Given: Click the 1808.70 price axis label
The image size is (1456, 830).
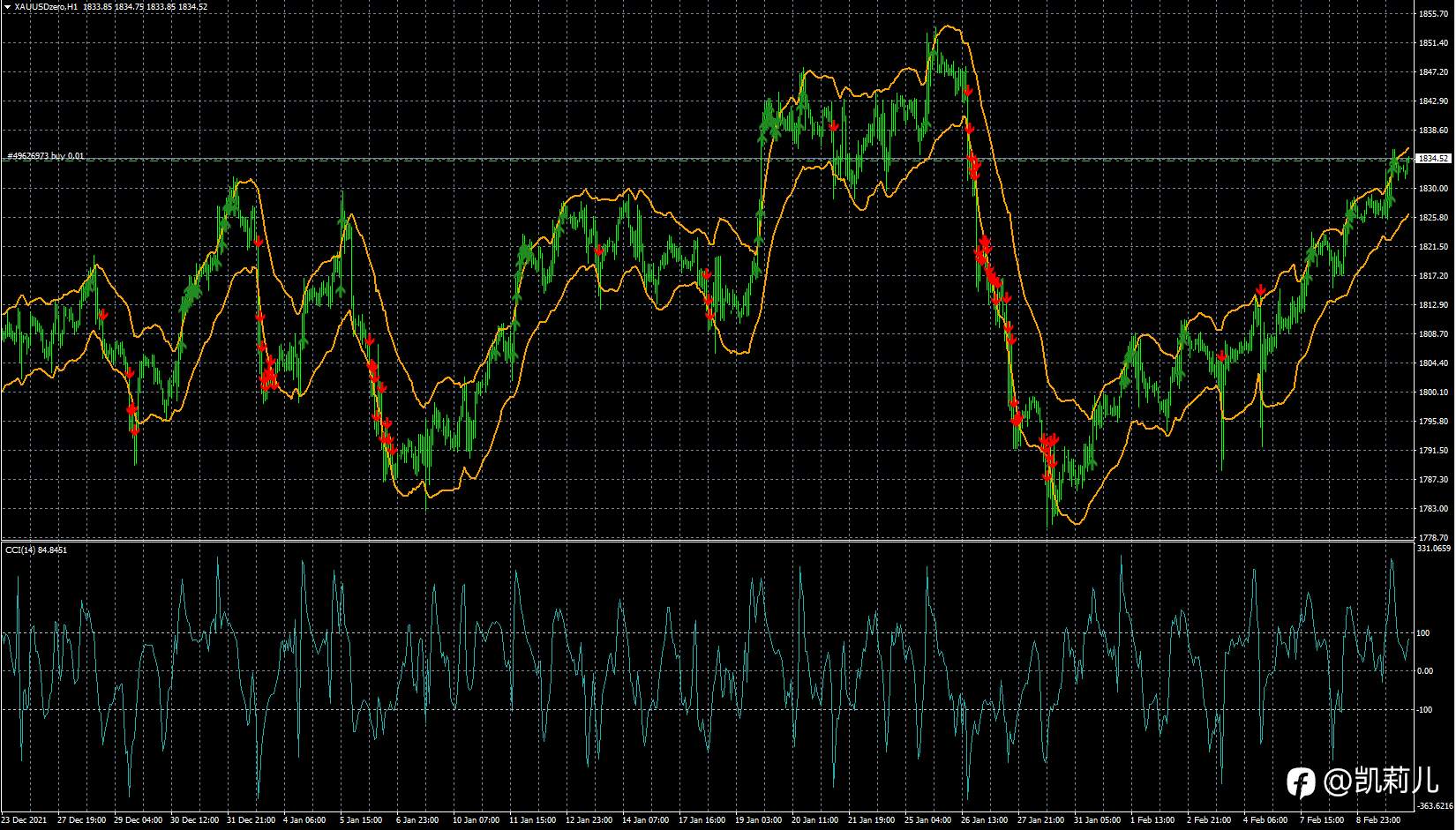Looking at the screenshot, I should pyautogui.click(x=1433, y=334).
